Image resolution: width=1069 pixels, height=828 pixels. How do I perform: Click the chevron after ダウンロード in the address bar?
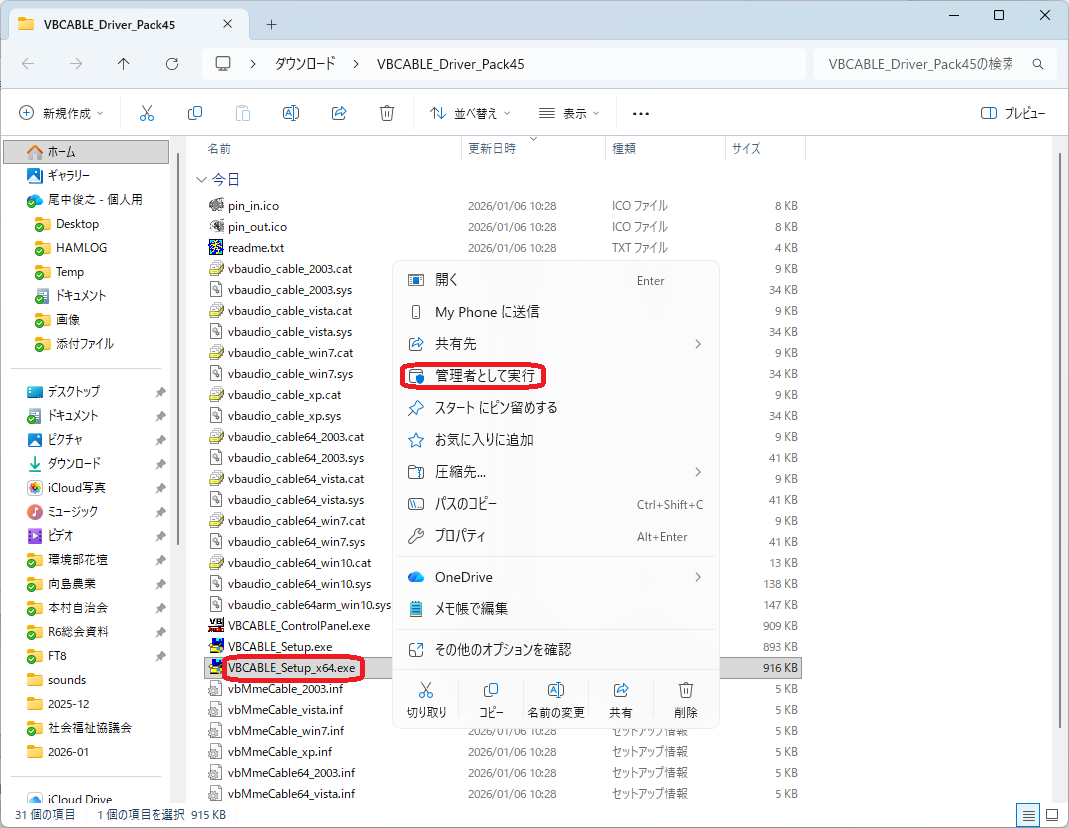(356, 64)
